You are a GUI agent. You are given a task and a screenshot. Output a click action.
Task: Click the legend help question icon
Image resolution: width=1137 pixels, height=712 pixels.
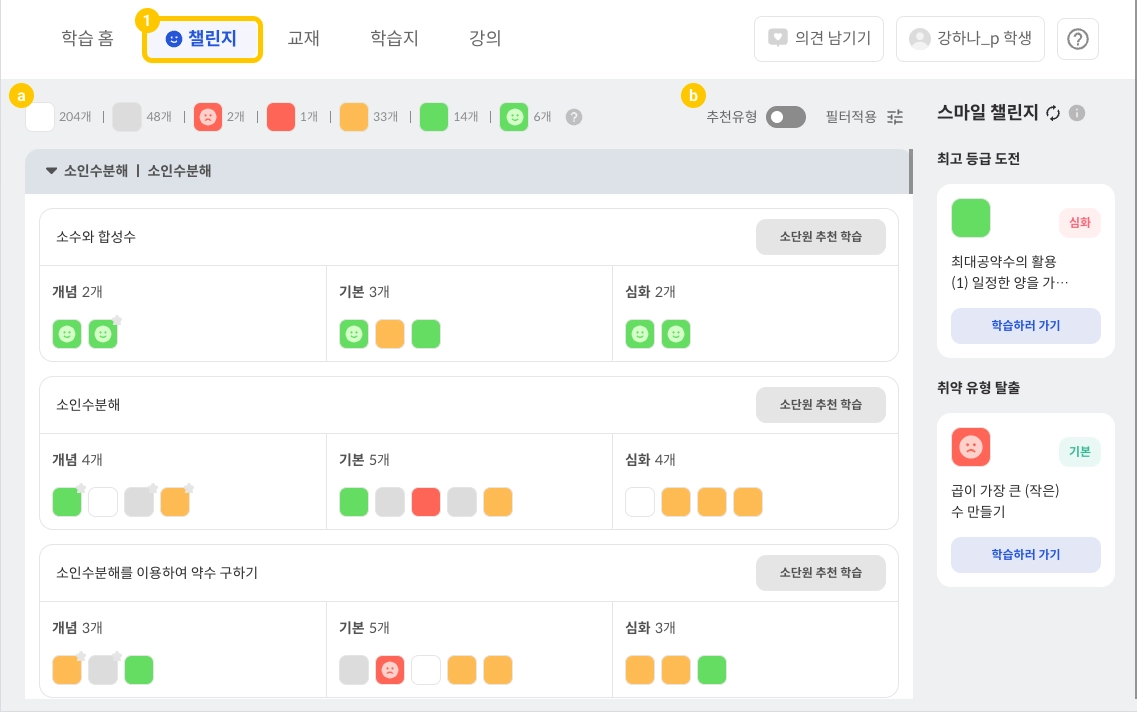click(x=573, y=117)
